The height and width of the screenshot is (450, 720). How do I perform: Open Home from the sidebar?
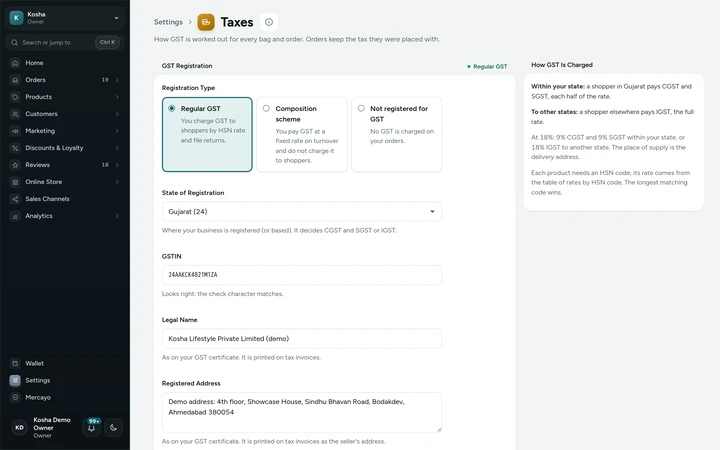(x=65, y=63)
